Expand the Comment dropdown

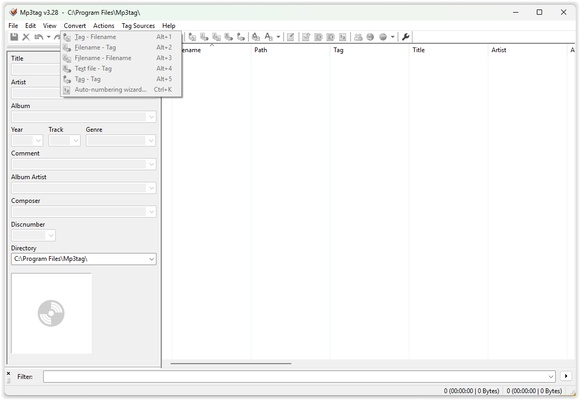coord(151,164)
